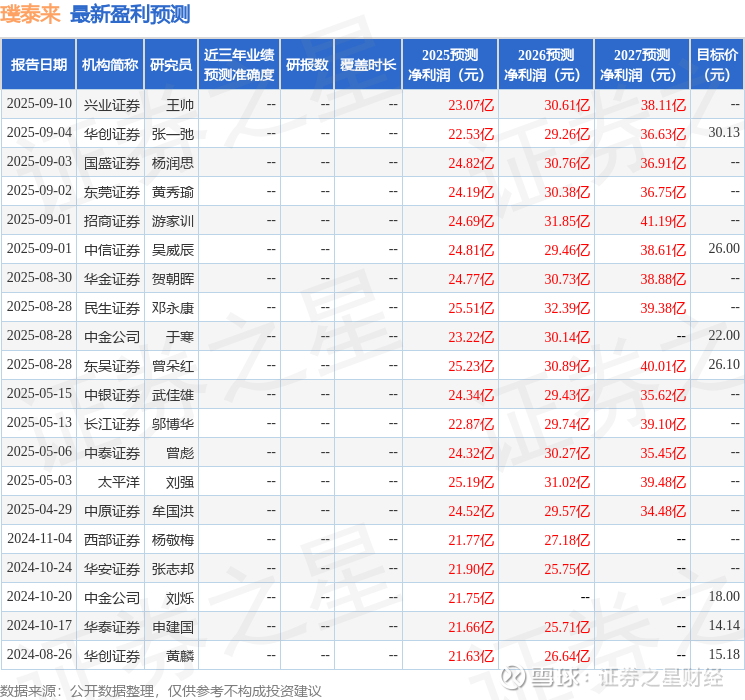Image resolution: width=745 pixels, height=700 pixels.
Task: Click value 31.02亿 for 太平洋
Action: (567, 482)
